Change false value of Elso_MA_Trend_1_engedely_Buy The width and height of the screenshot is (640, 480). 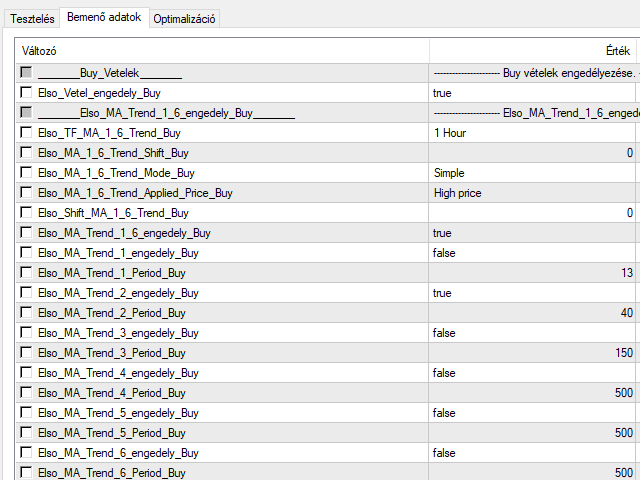coord(532,253)
